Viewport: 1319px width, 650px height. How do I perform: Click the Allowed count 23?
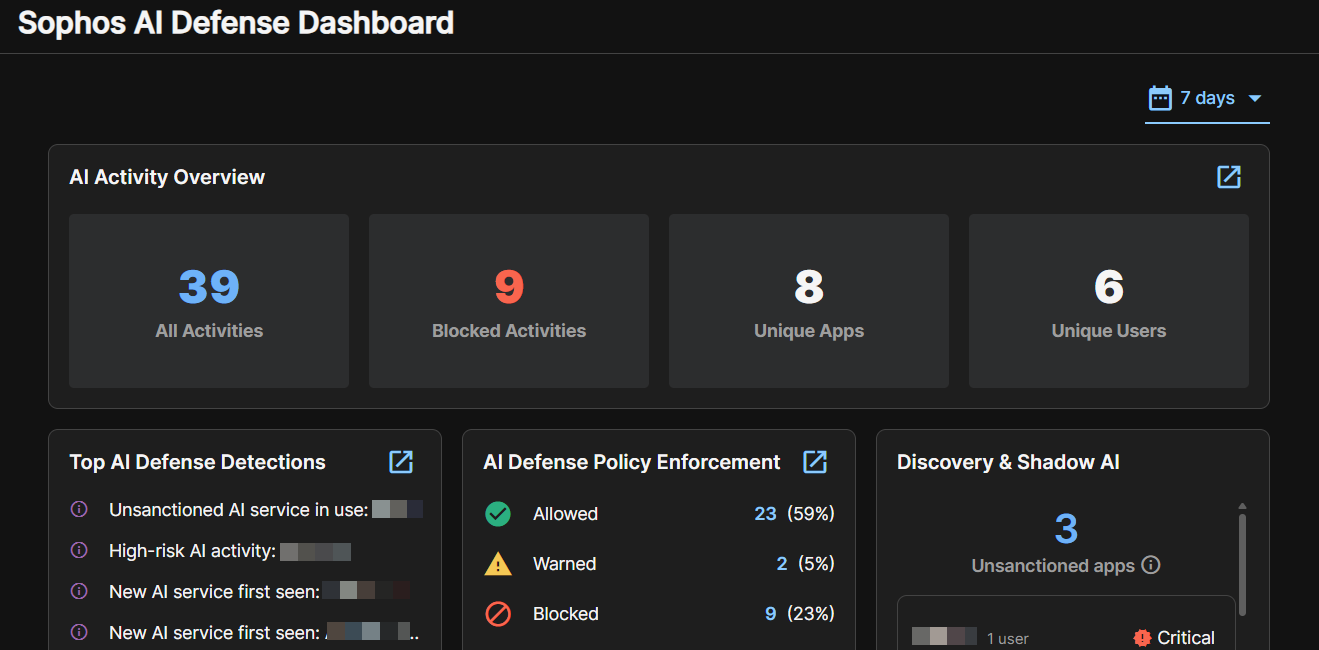point(765,514)
